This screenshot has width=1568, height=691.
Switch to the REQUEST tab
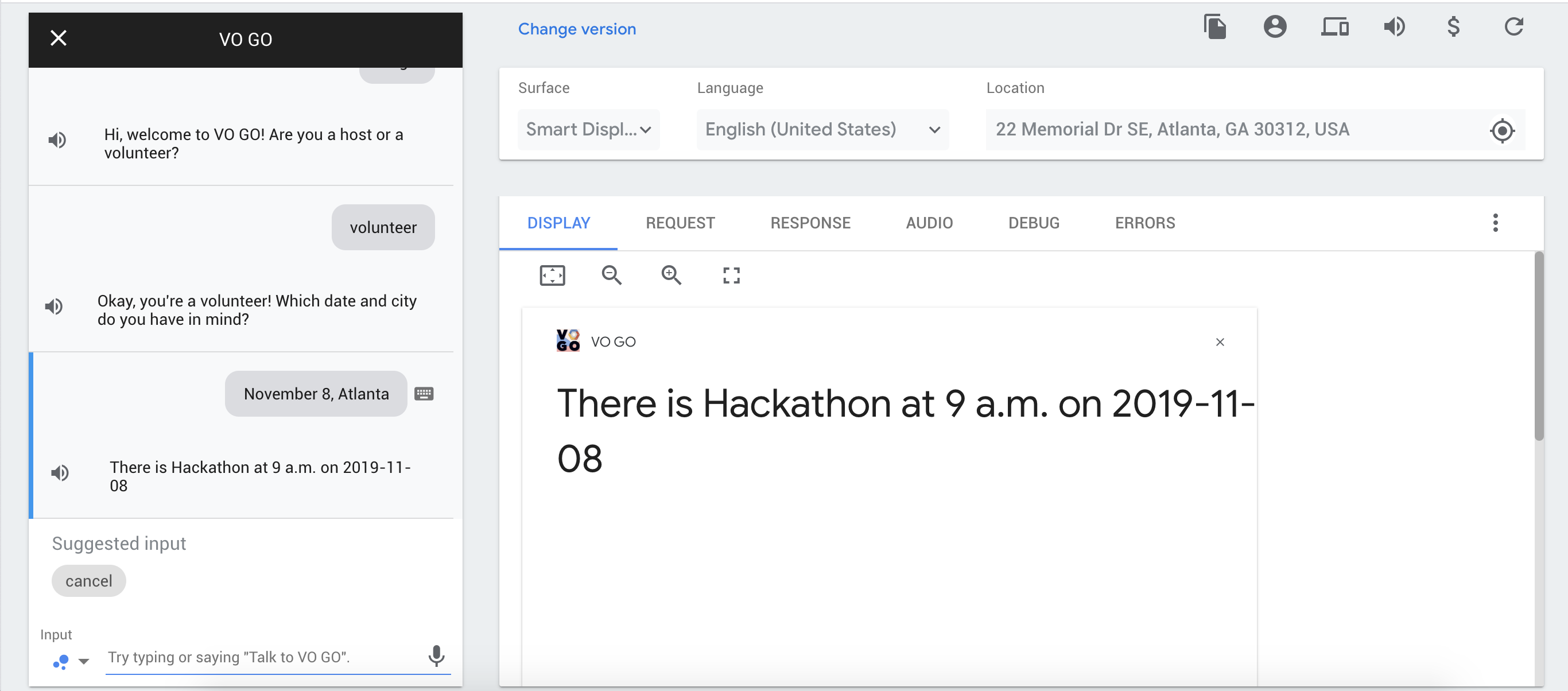tap(680, 223)
